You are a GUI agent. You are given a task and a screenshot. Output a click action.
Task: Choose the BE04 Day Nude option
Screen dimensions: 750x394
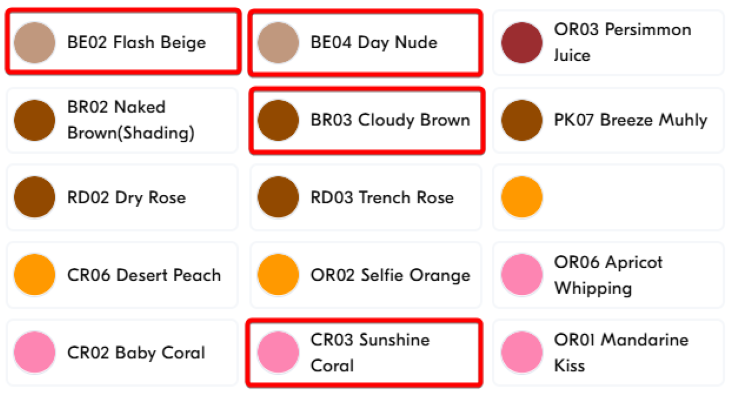pyautogui.click(x=365, y=43)
